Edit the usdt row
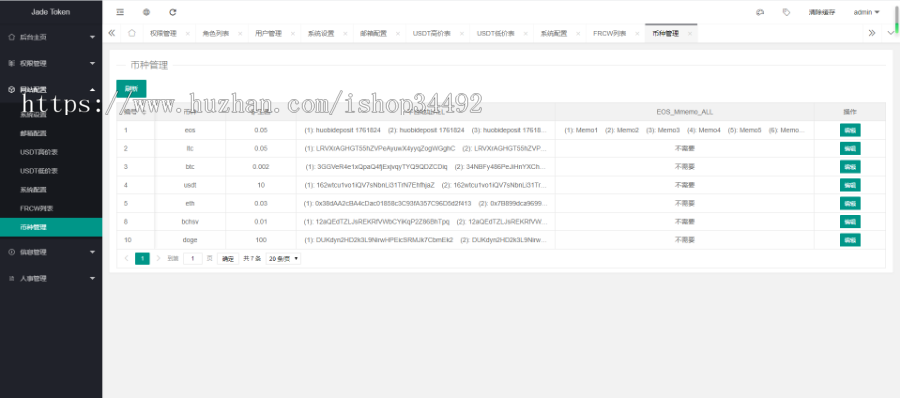The image size is (900, 398). tap(849, 185)
